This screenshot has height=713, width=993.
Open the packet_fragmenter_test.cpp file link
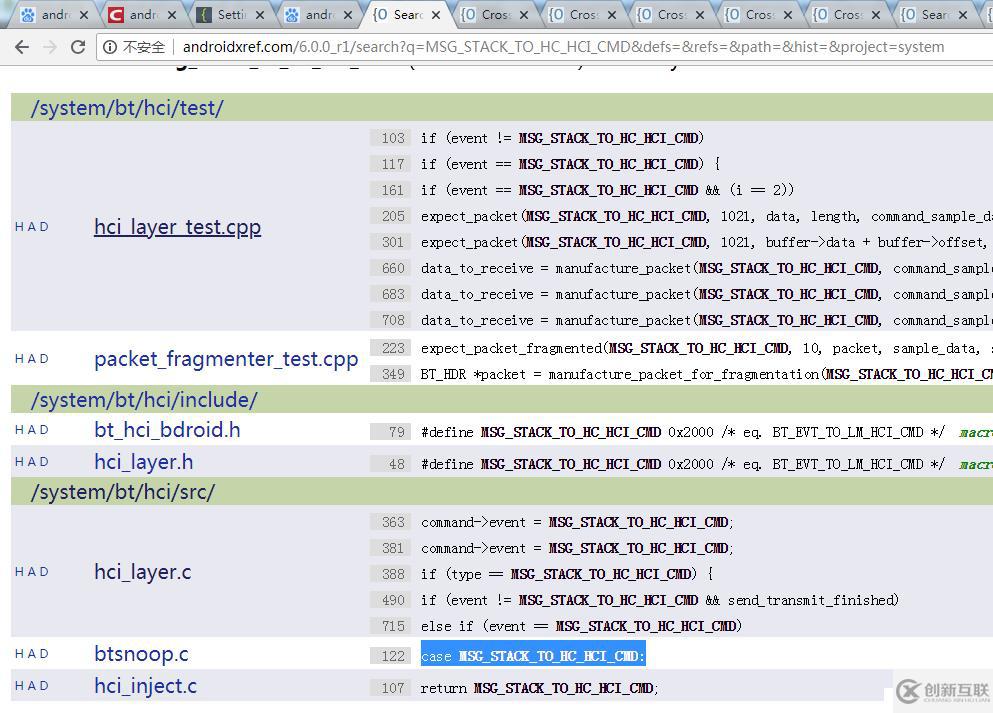(226, 359)
